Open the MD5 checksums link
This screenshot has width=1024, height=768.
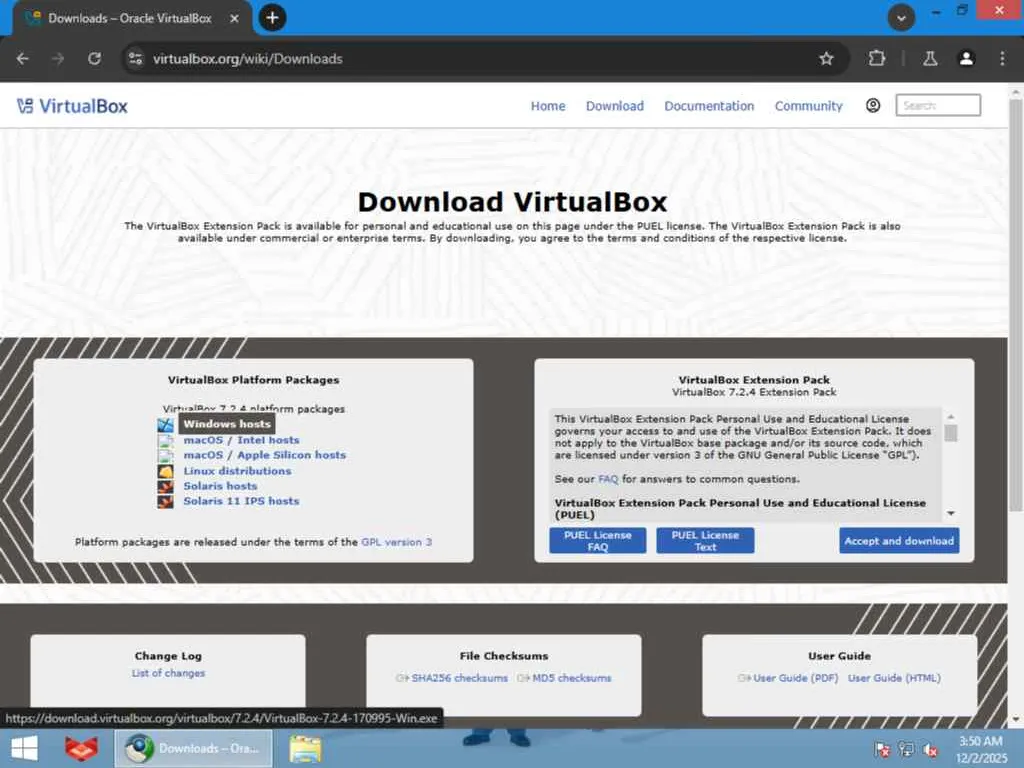[571, 679]
